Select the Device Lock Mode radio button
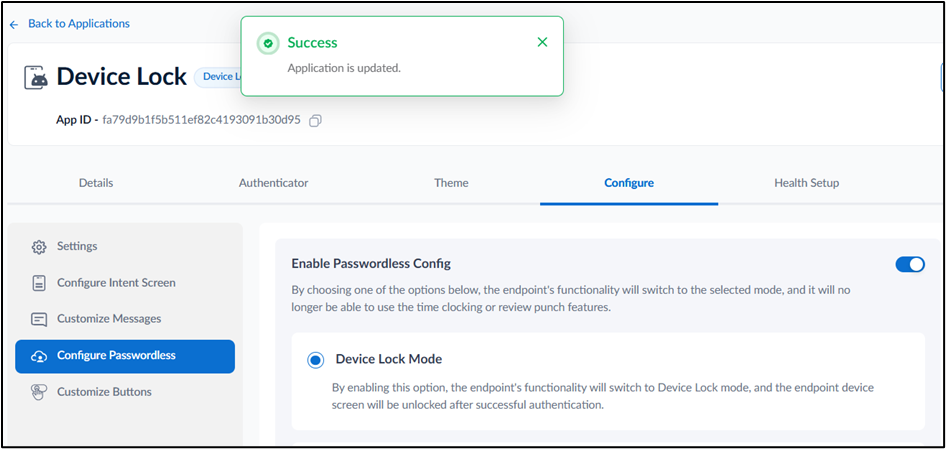946x449 pixels. [316, 360]
